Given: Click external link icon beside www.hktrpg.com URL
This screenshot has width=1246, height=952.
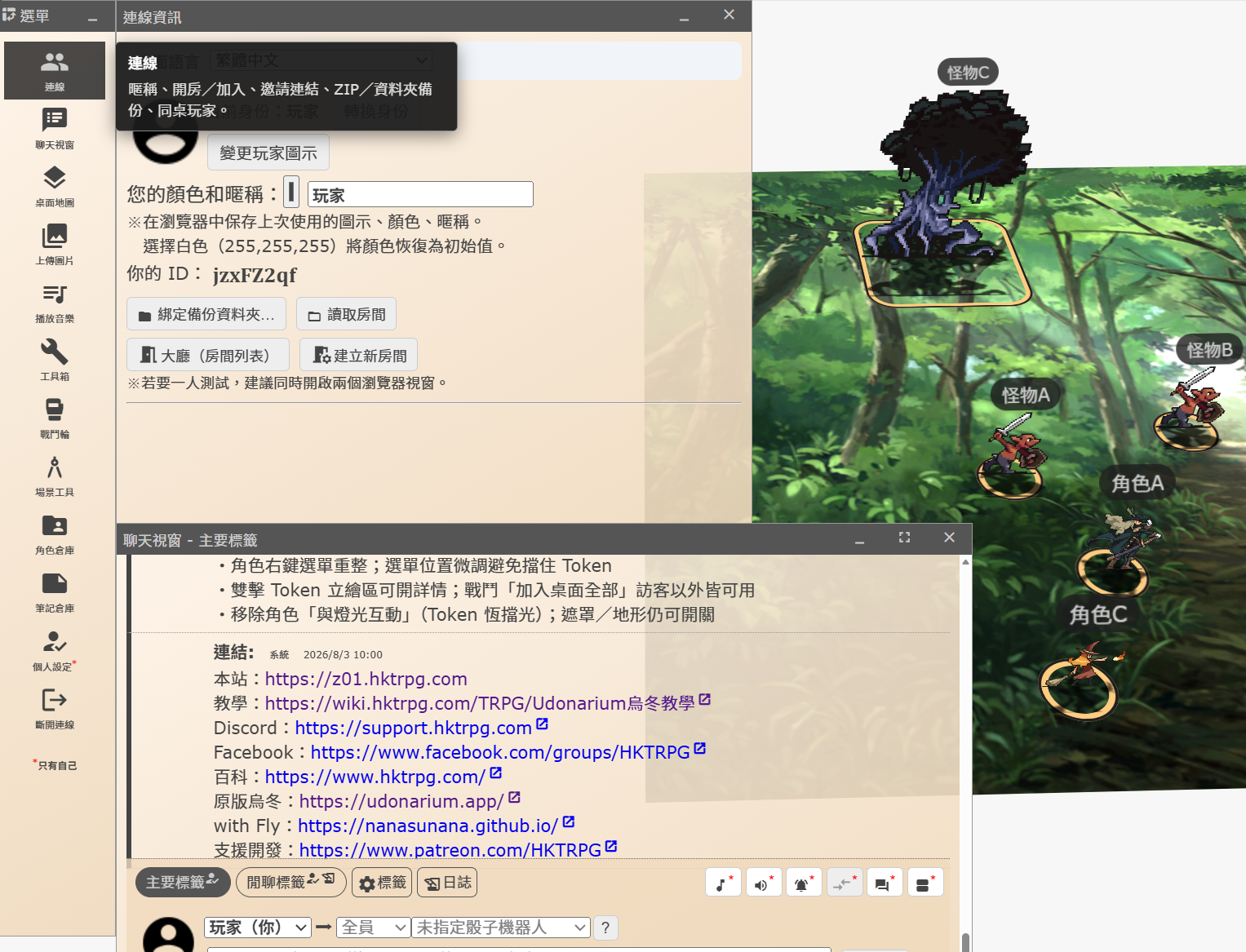Looking at the screenshot, I should tap(495, 773).
